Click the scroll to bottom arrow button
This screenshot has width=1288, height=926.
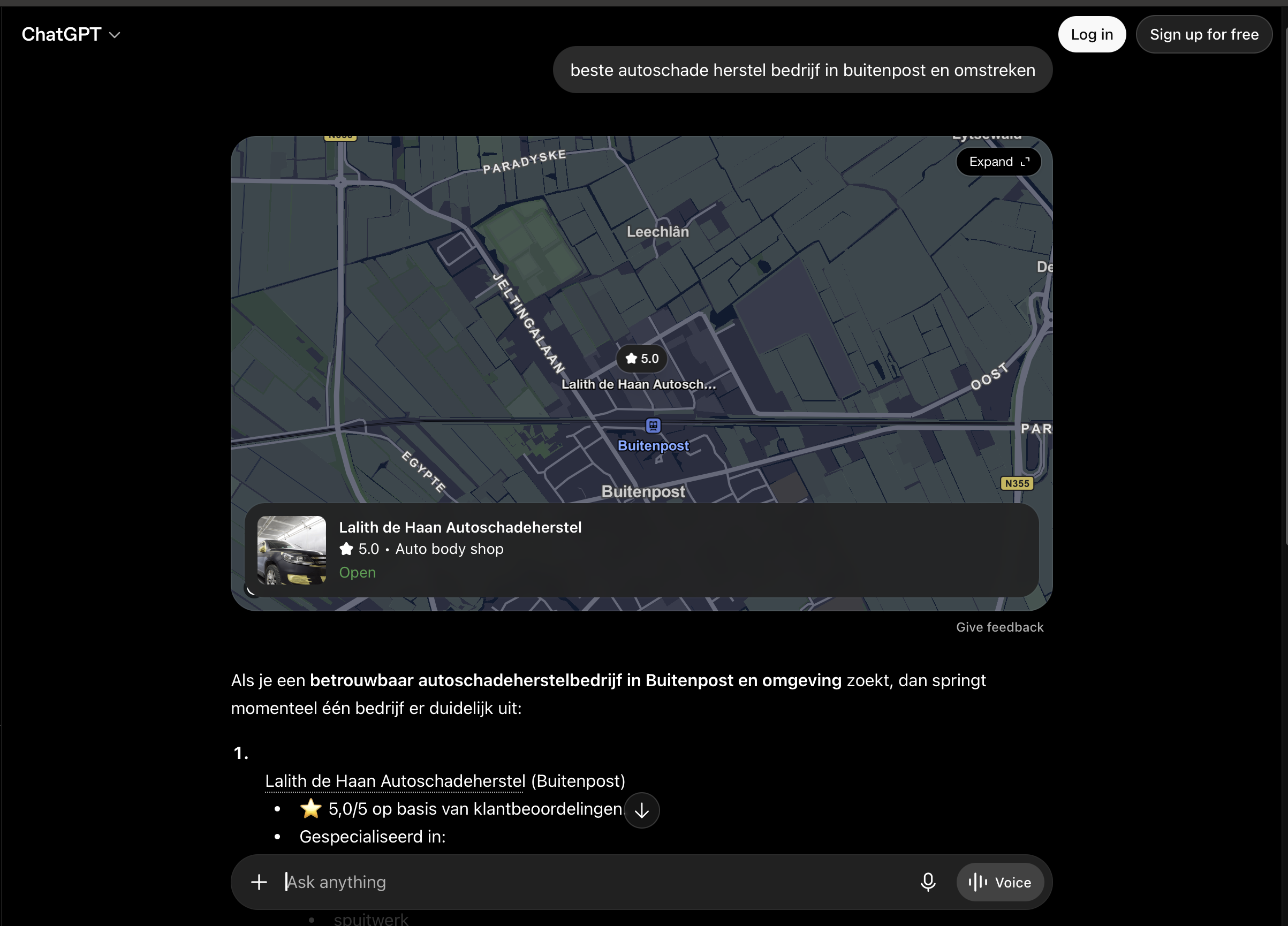pos(642,810)
